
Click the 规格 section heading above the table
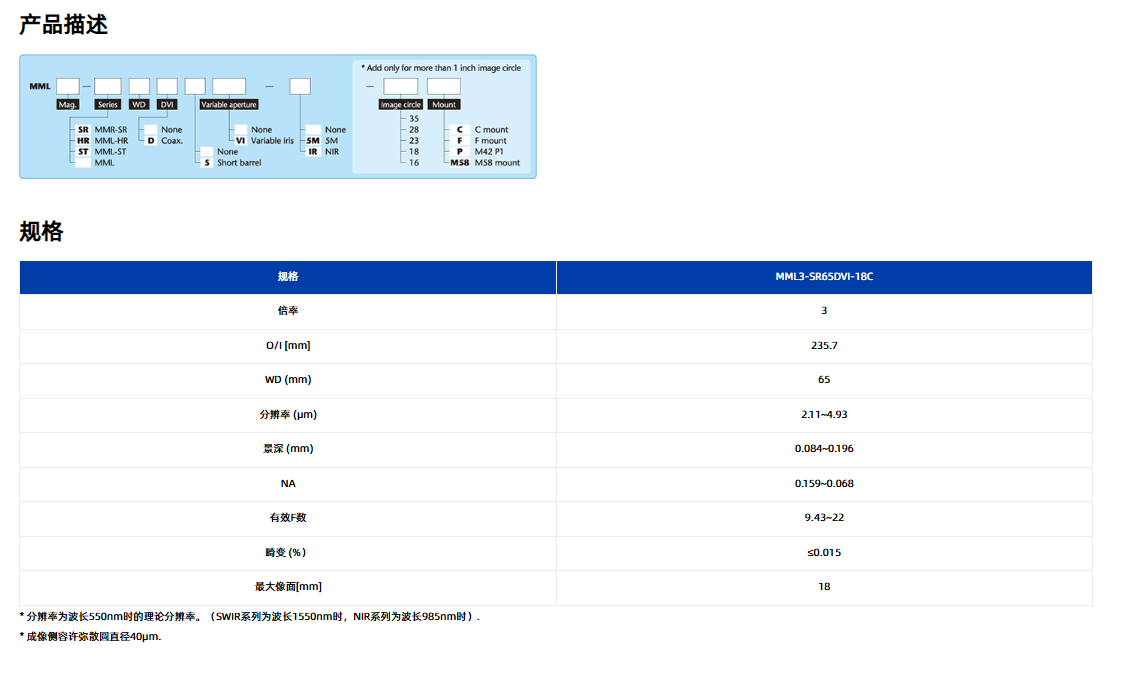tap(42, 232)
